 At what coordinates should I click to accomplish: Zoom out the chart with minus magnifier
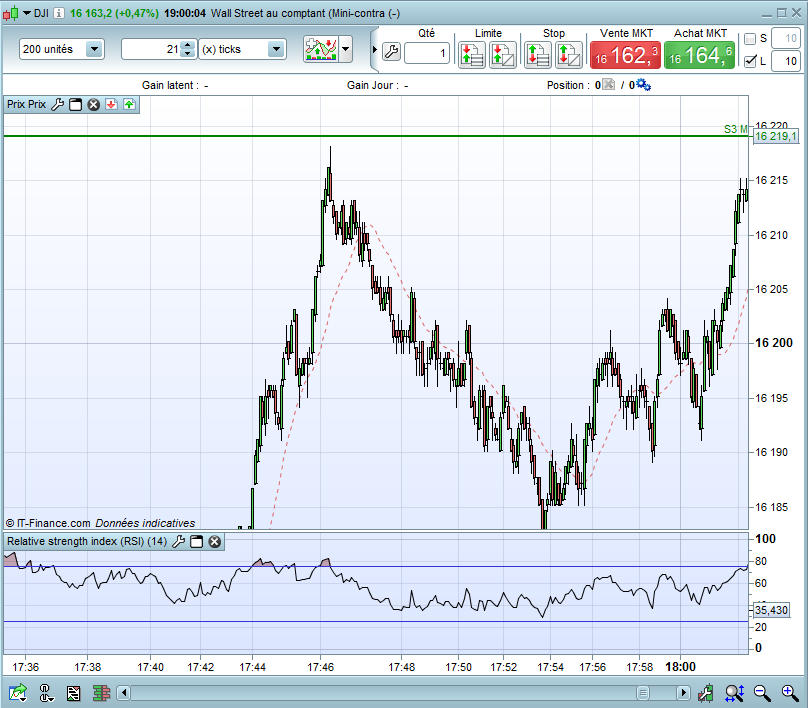point(762,693)
